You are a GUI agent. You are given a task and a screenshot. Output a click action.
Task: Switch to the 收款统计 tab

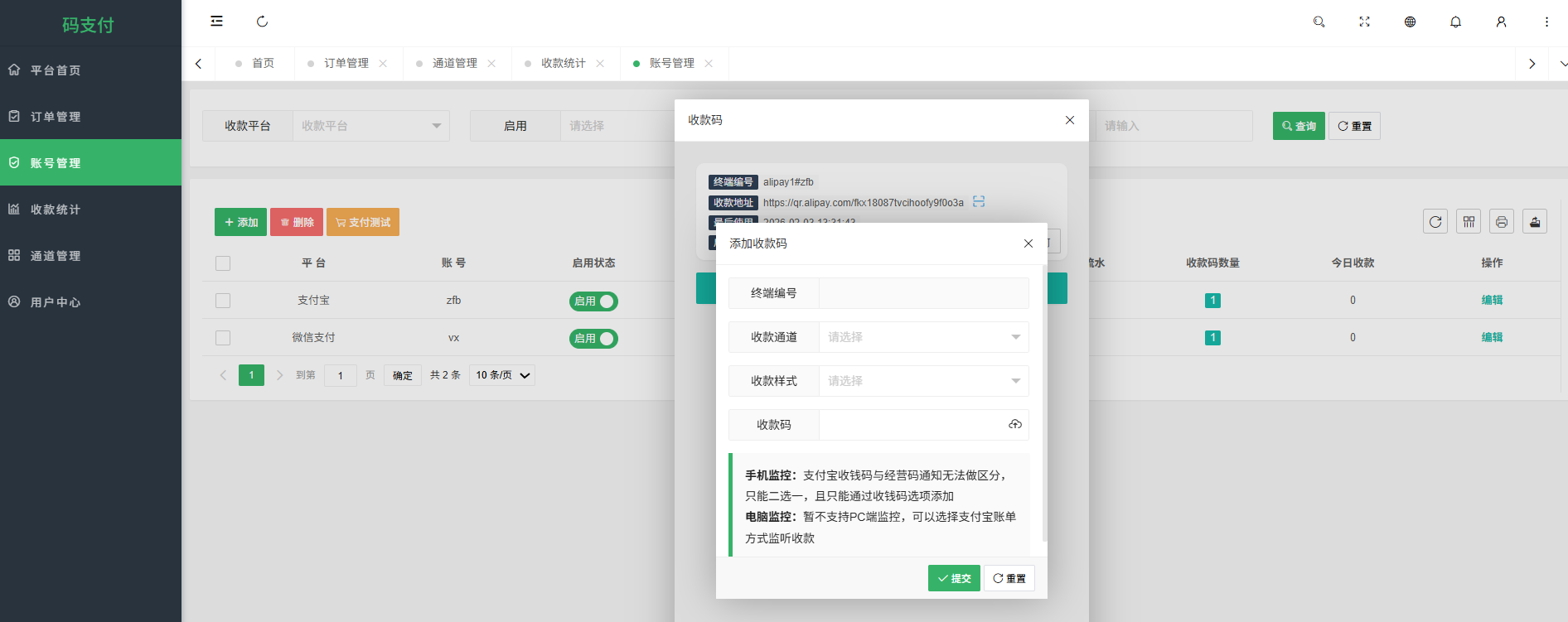(x=564, y=64)
